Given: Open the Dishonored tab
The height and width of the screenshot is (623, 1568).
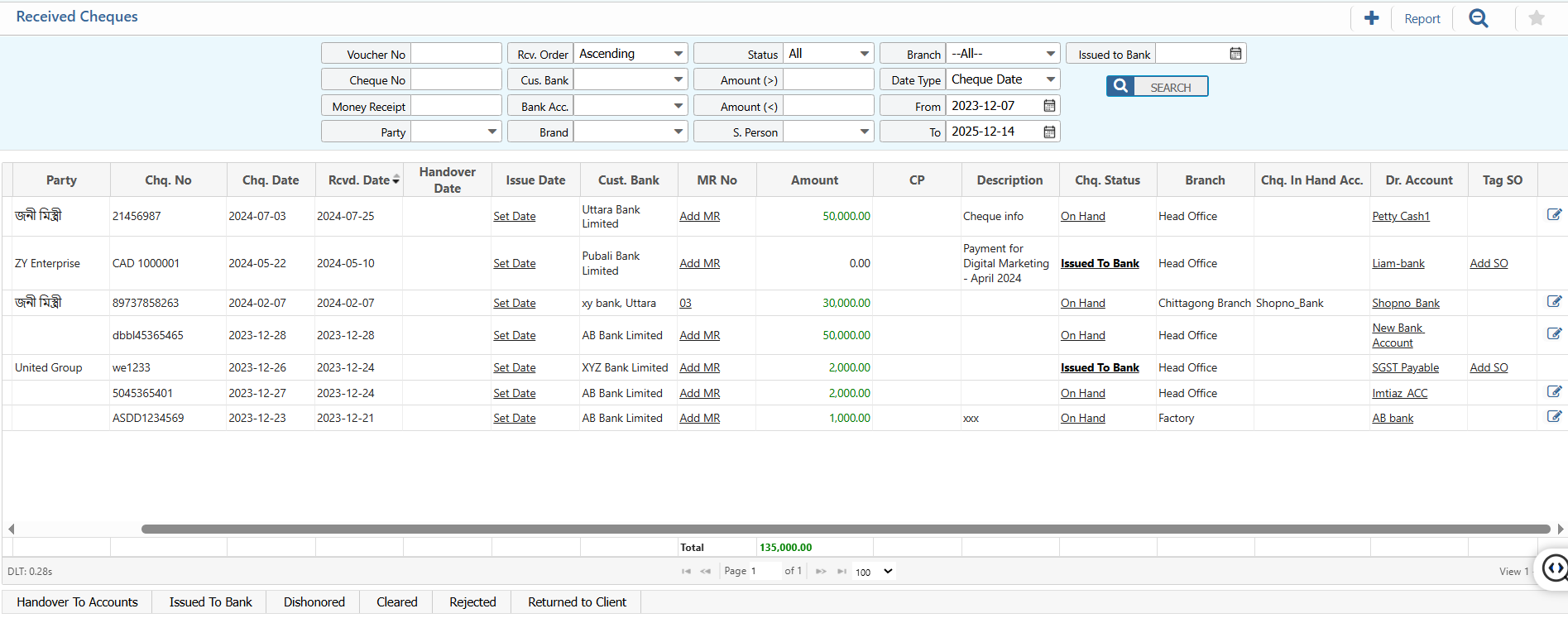Looking at the screenshot, I should pos(314,602).
